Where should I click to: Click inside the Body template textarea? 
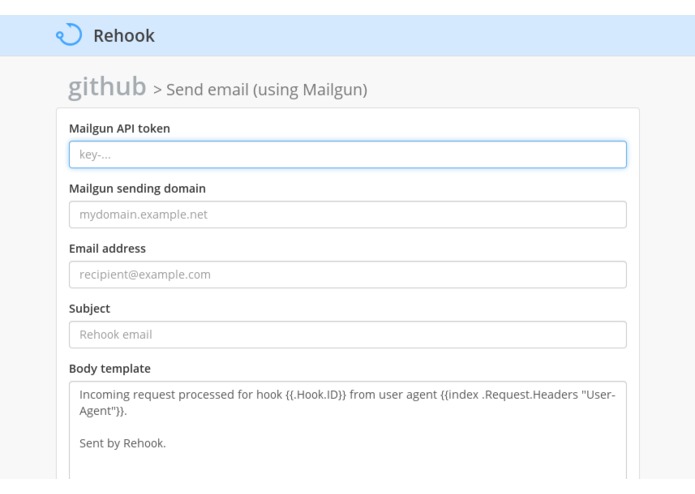pyautogui.click(x=348, y=430)
